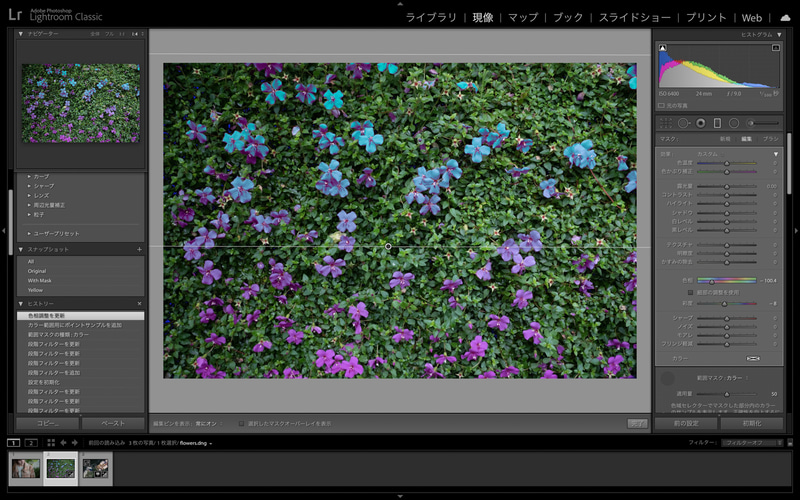Switch to the スライドショー module

tap(635, 18)
